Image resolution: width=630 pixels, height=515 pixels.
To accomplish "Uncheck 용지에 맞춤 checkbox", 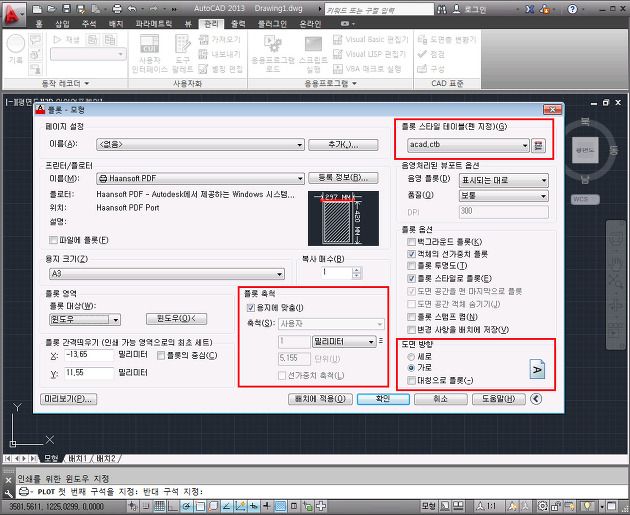I will point(251,308).
